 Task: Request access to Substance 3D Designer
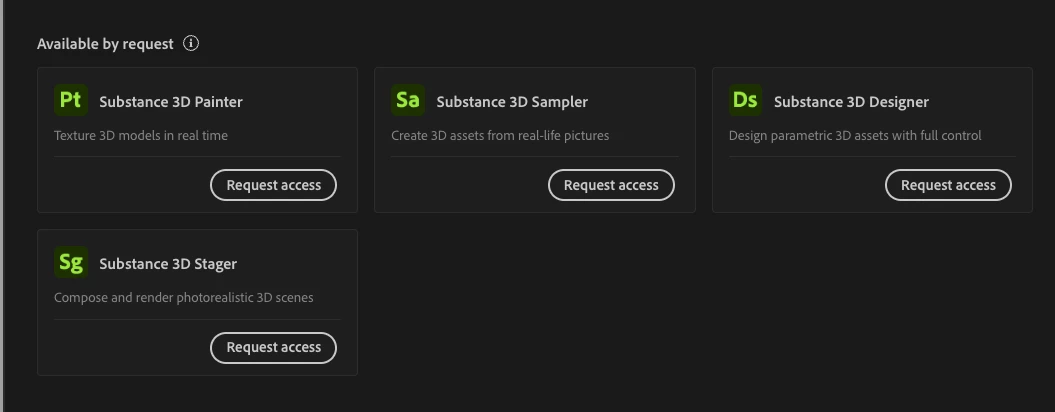point(948,185)
